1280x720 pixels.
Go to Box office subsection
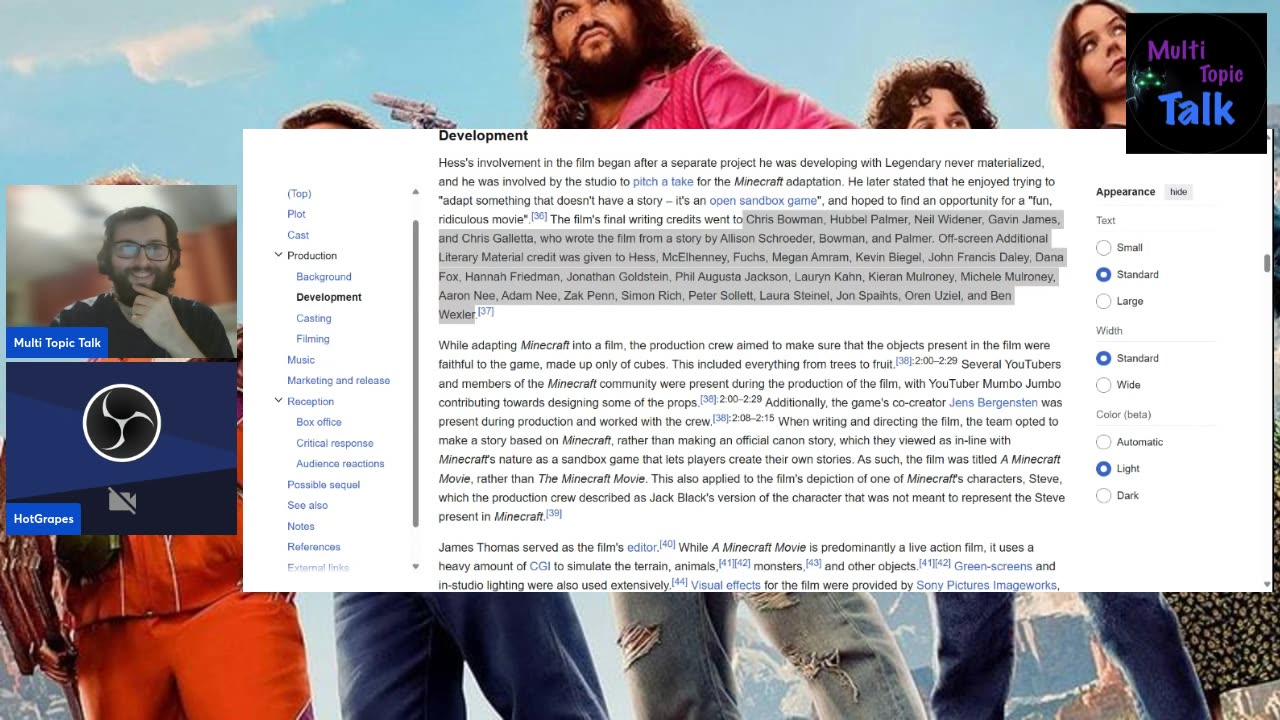(x=319, y=422)
